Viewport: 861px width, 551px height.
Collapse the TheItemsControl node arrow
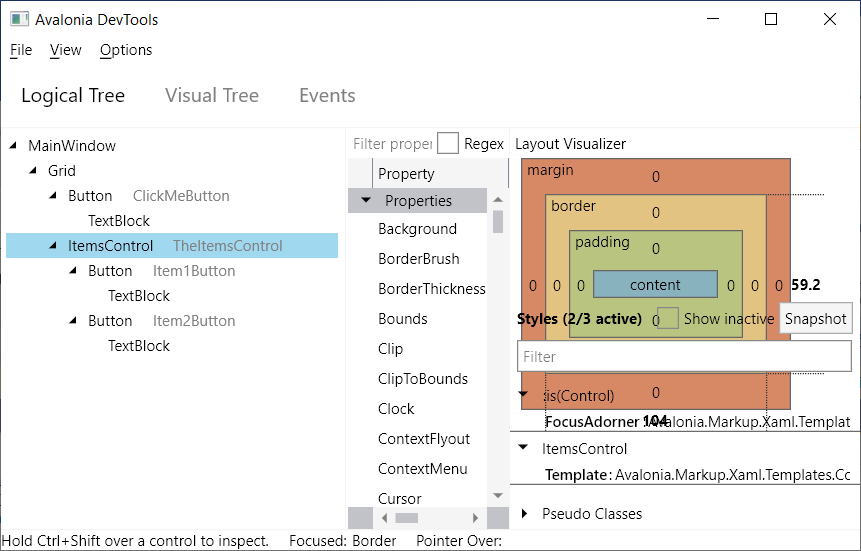(53, 246)
